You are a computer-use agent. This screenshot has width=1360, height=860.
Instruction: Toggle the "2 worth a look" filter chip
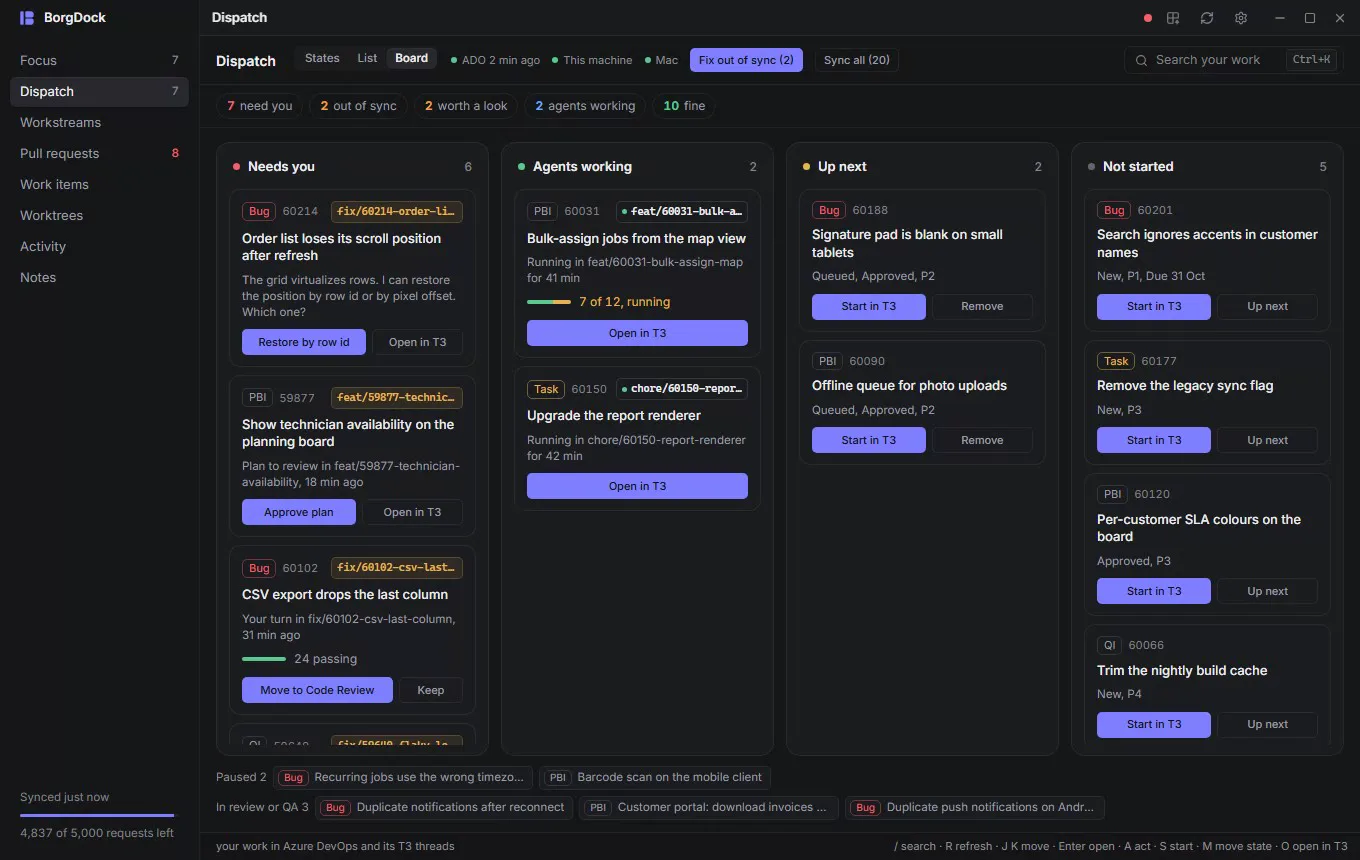pyautogui.click(x=466, y=106)
